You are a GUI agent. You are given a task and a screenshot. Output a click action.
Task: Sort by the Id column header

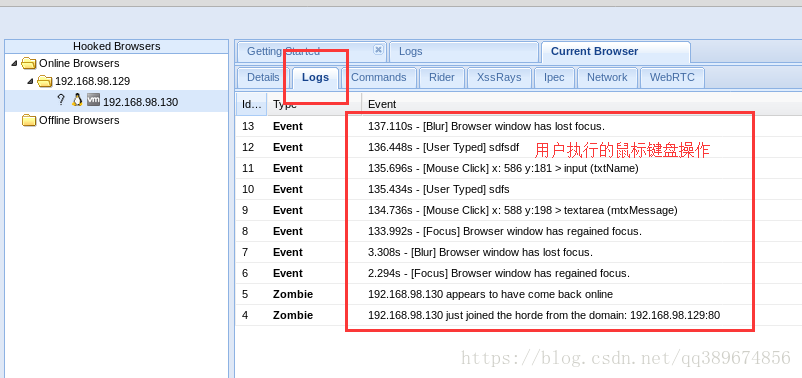pos(251,104)
